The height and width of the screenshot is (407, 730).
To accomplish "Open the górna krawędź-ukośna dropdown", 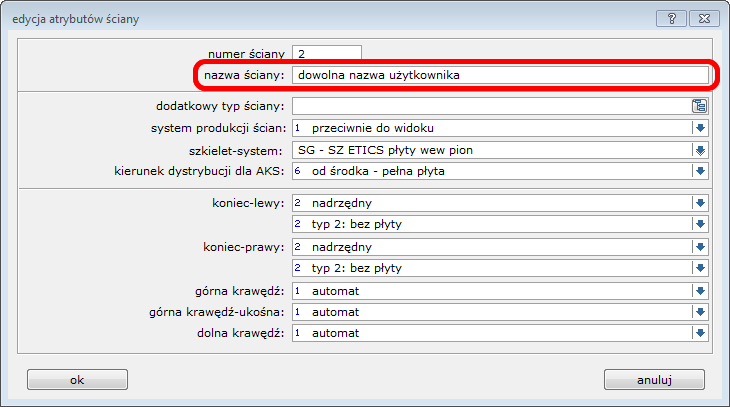I will (700, 312).
